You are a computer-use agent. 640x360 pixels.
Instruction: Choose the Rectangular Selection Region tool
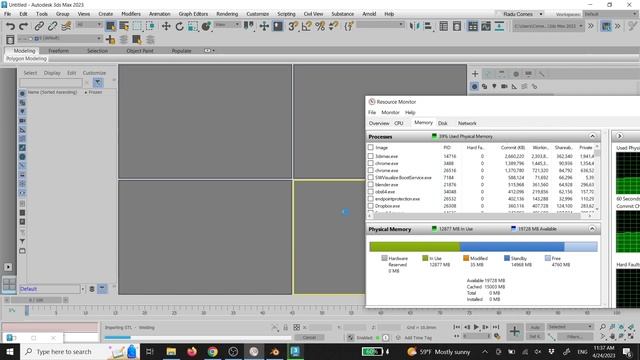137,27
